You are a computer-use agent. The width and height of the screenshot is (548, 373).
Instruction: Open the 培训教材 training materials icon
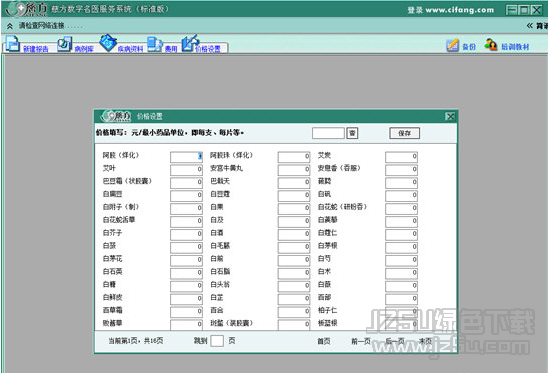click(x=491, y=45)
